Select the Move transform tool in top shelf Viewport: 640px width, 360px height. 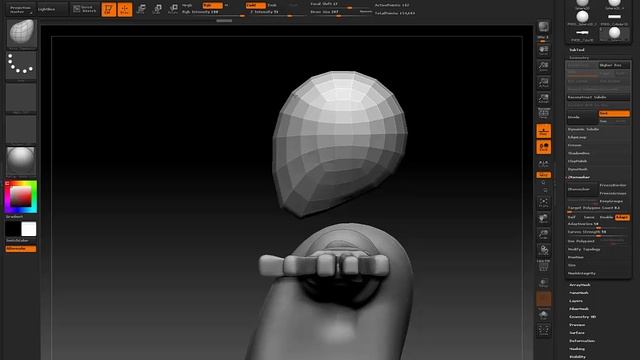pos(141,9)
